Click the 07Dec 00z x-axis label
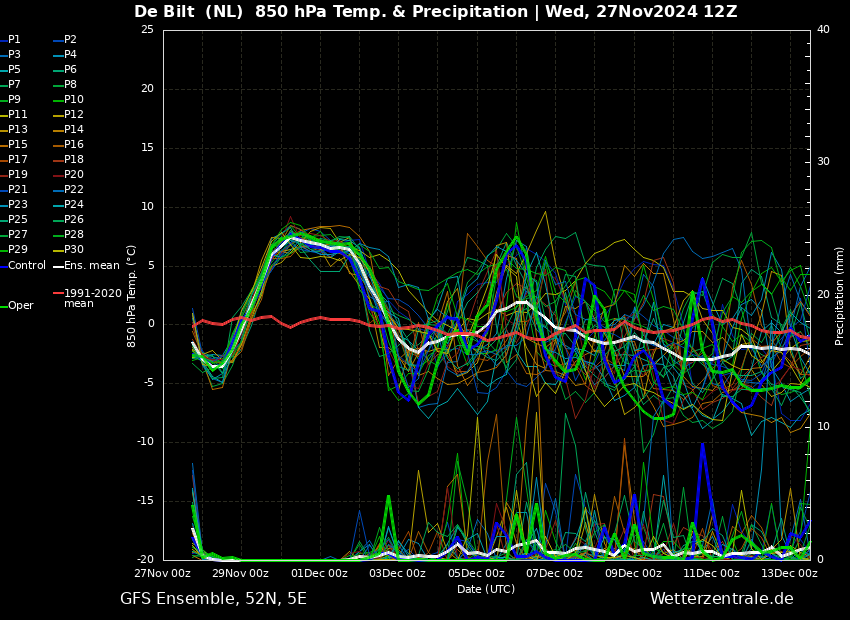 click(555, 573)
